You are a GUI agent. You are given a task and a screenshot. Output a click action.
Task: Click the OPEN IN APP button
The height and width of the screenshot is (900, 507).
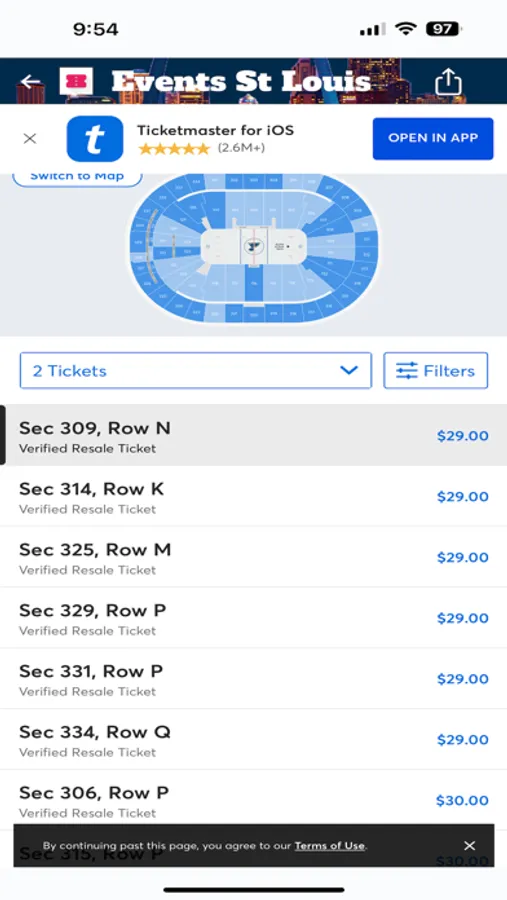click(x=433, y=138)
